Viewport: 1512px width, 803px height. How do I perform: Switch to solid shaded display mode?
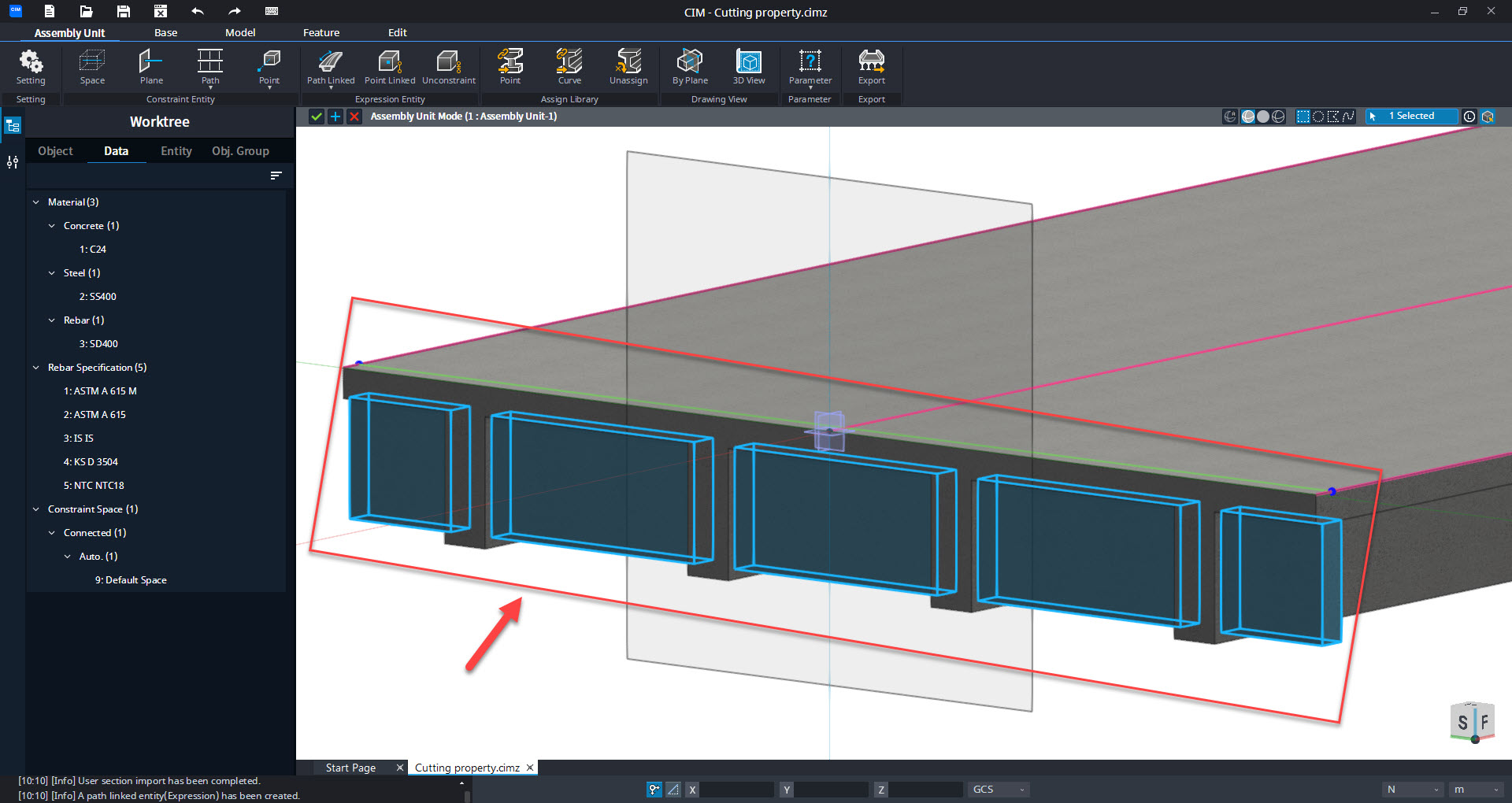(x=1263, y=117)
